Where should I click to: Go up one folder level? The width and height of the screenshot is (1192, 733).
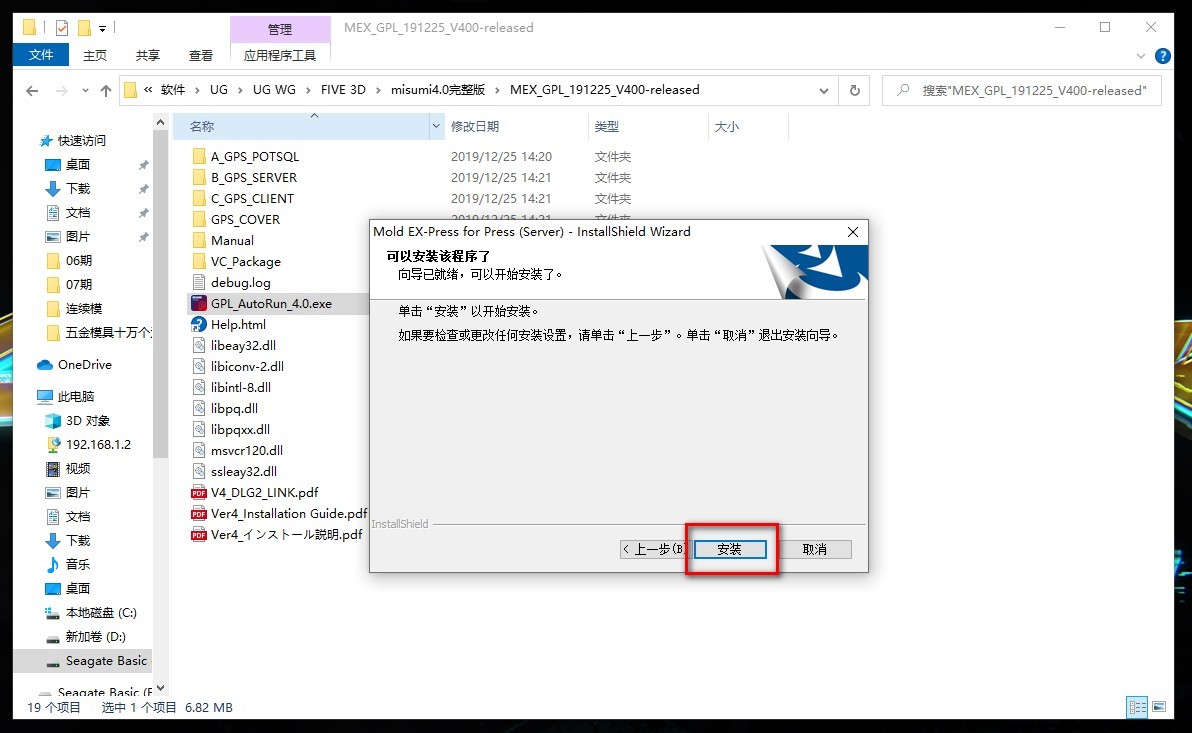click(106, 90)
